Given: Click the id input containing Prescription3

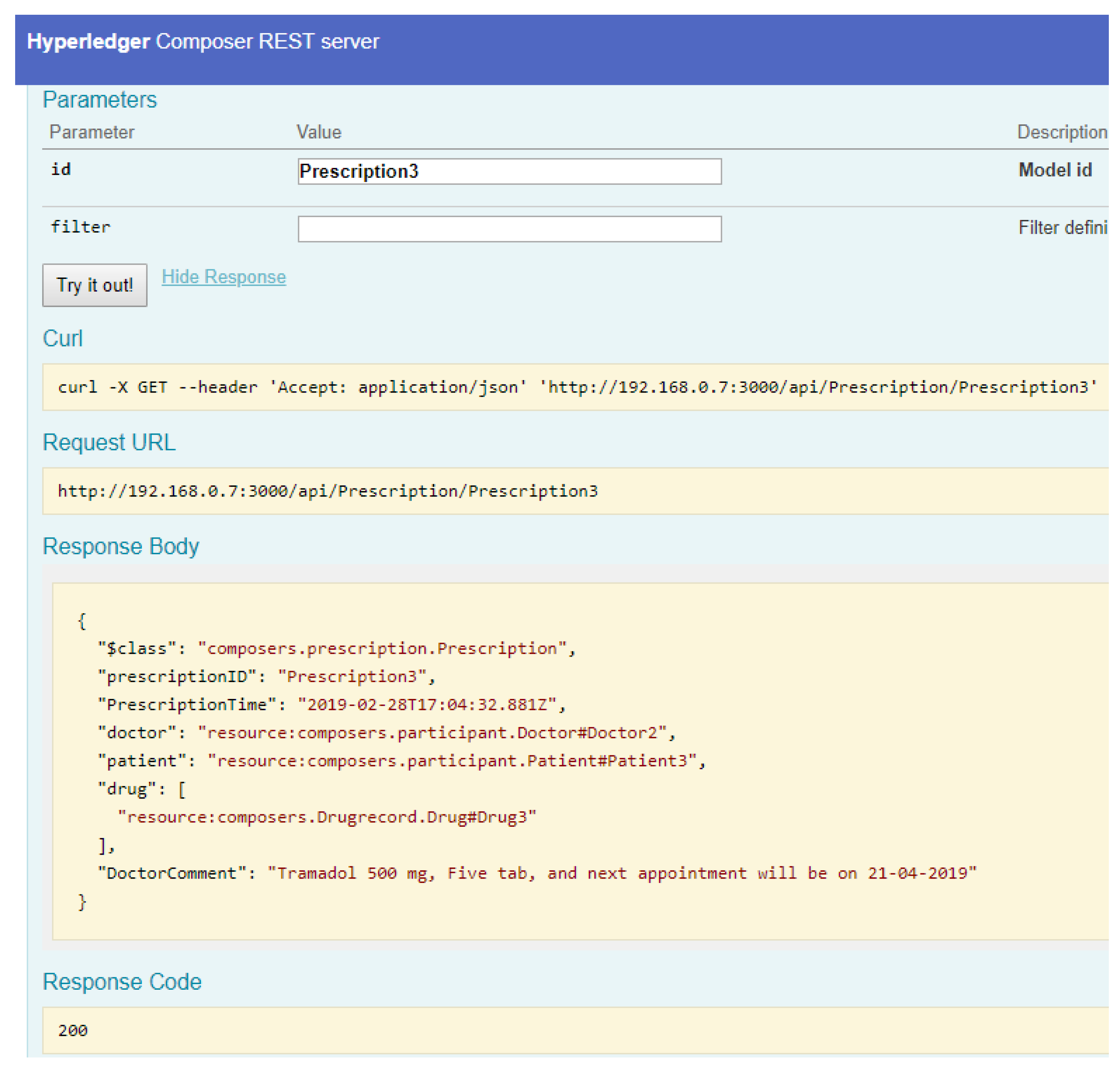Looking at the screenshot, I should click(509, 171).
